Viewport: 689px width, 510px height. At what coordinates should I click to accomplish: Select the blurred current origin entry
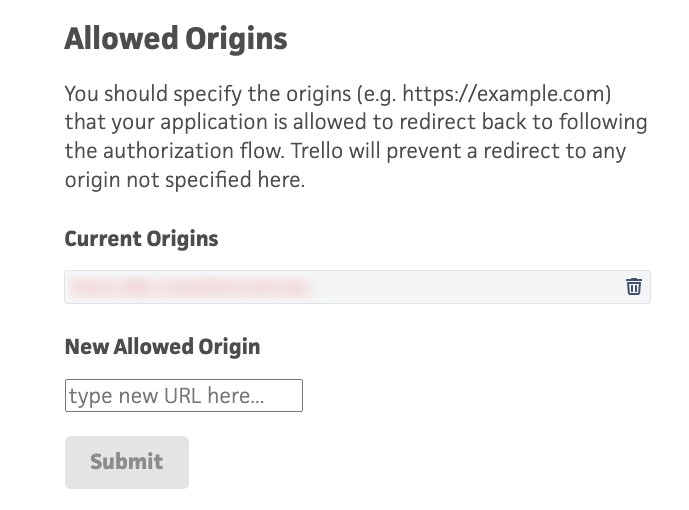click(x=188, y=288)
